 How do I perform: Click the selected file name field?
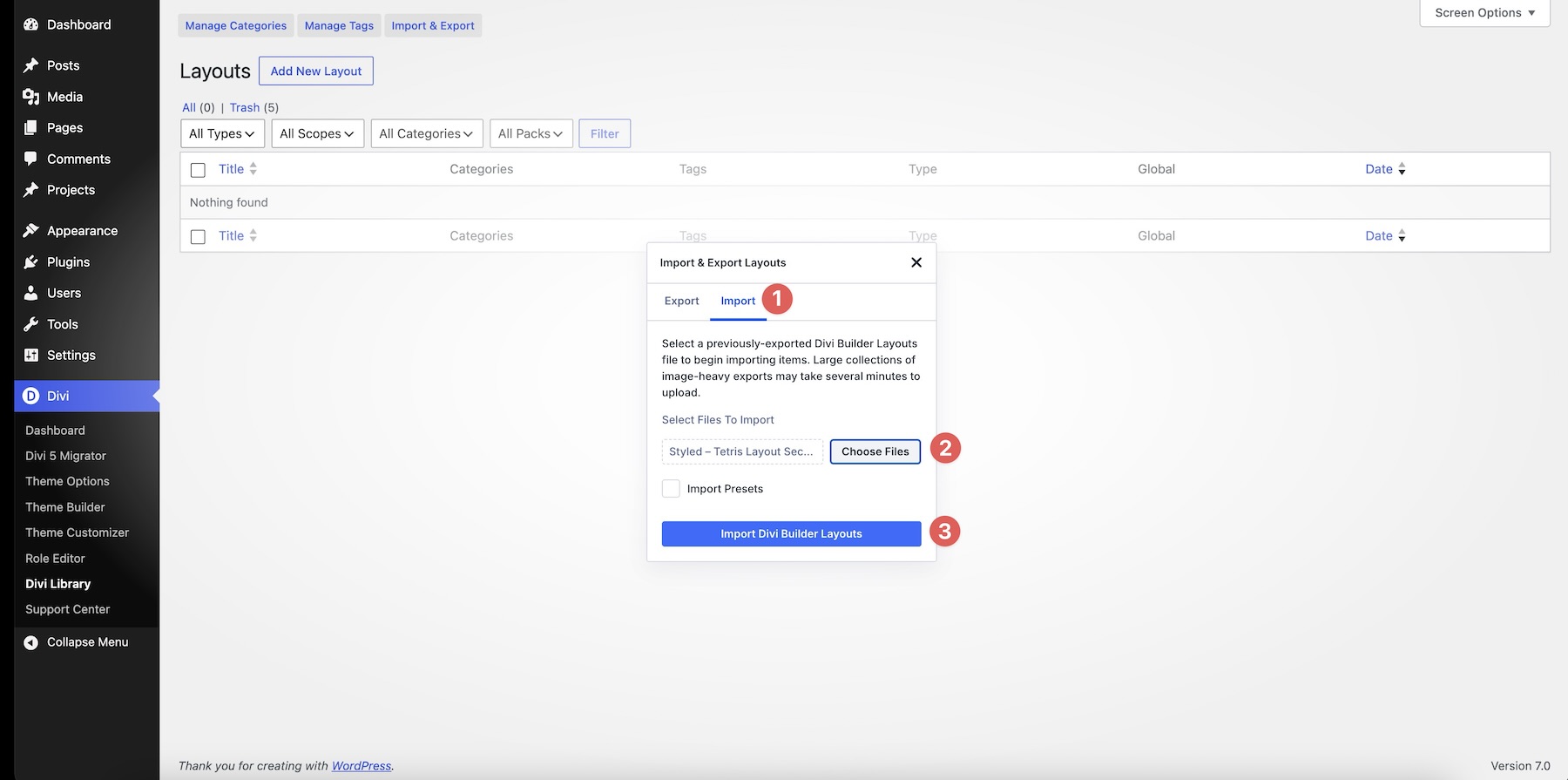point(742,451)
